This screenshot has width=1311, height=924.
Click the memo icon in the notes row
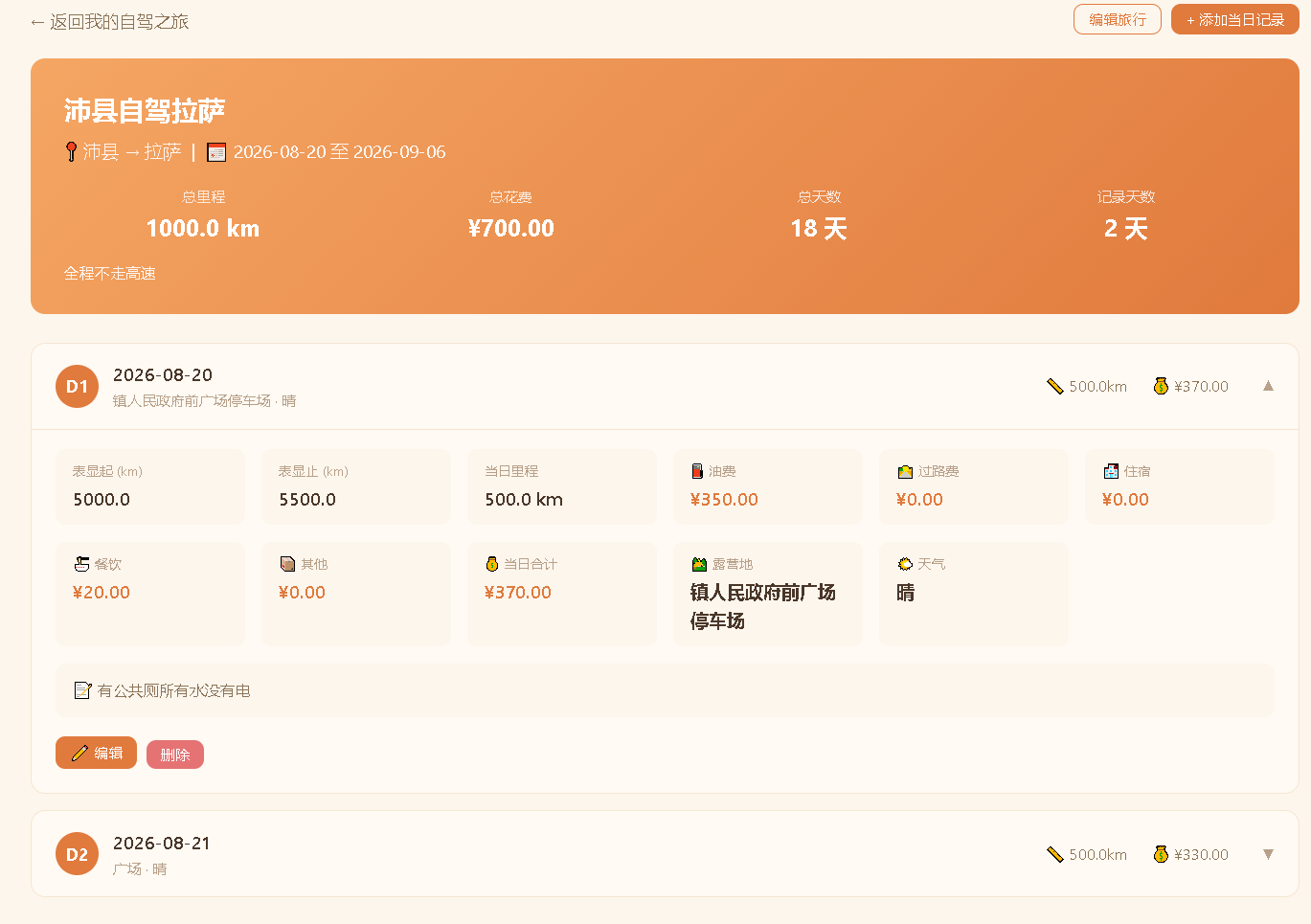pos(82,690)
